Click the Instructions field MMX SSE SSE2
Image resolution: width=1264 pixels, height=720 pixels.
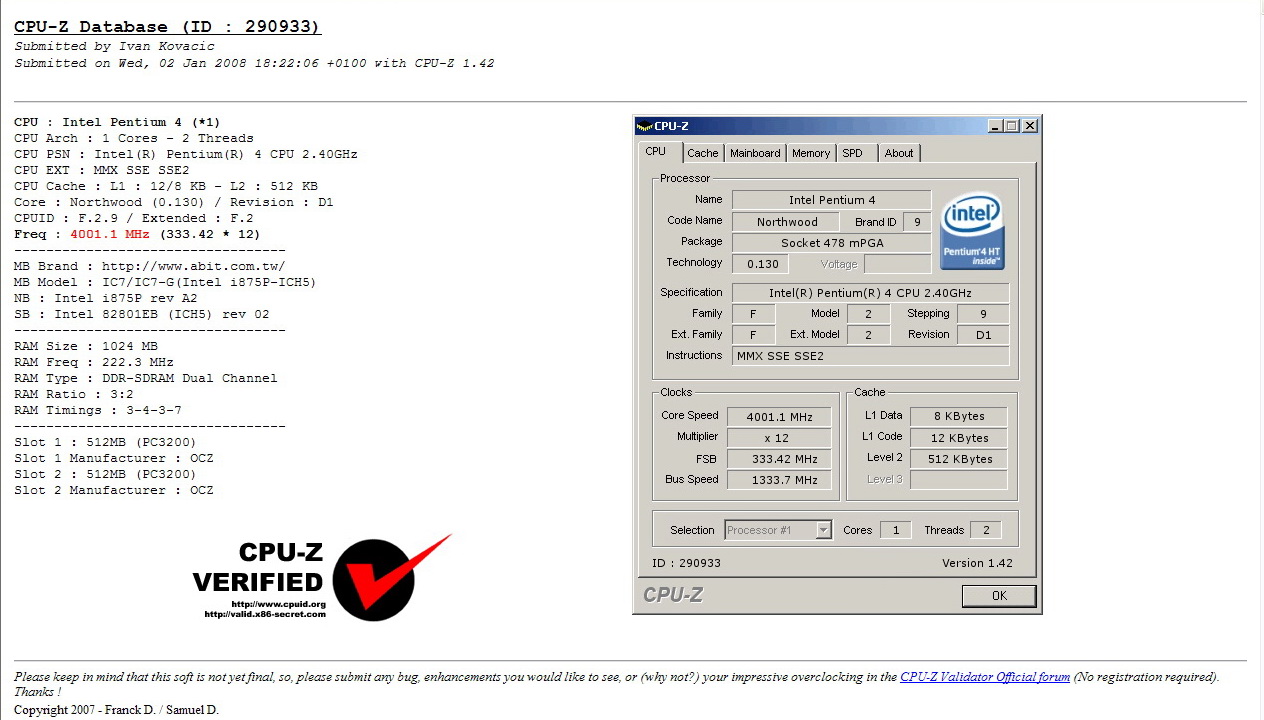click(870, 356)
